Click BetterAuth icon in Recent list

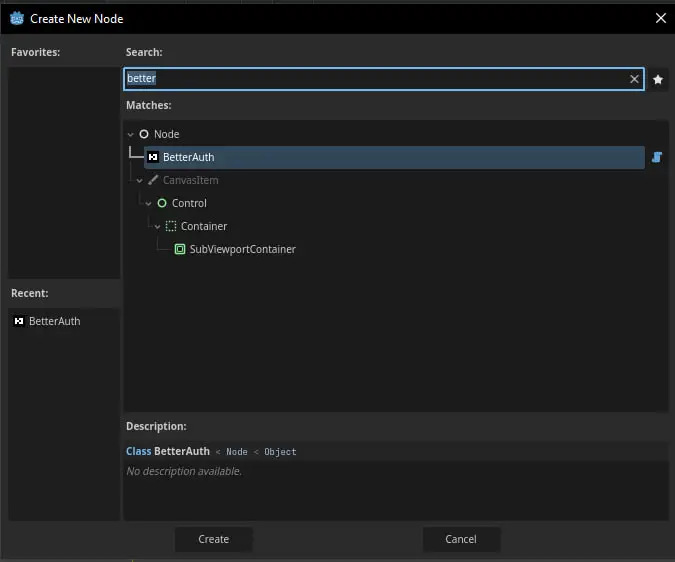[x=19, y=321]
